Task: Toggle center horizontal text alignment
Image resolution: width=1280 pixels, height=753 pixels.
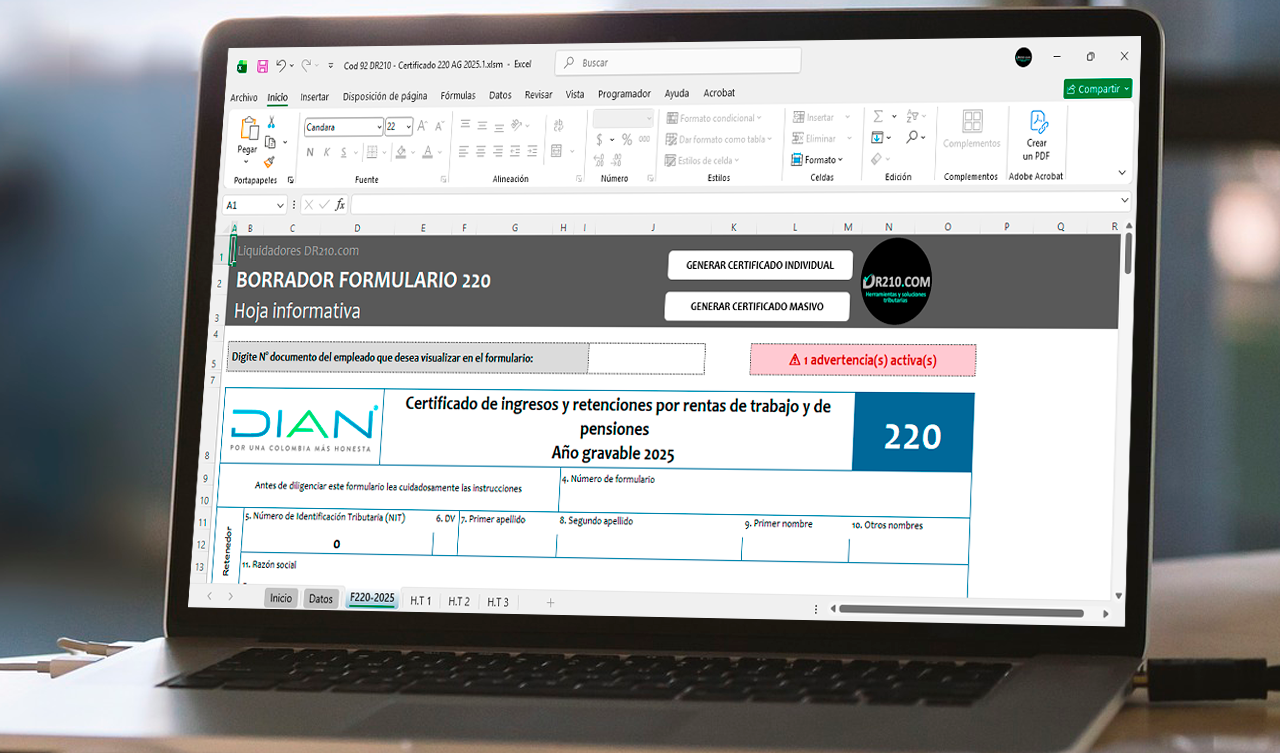Action: coord(481,152)
